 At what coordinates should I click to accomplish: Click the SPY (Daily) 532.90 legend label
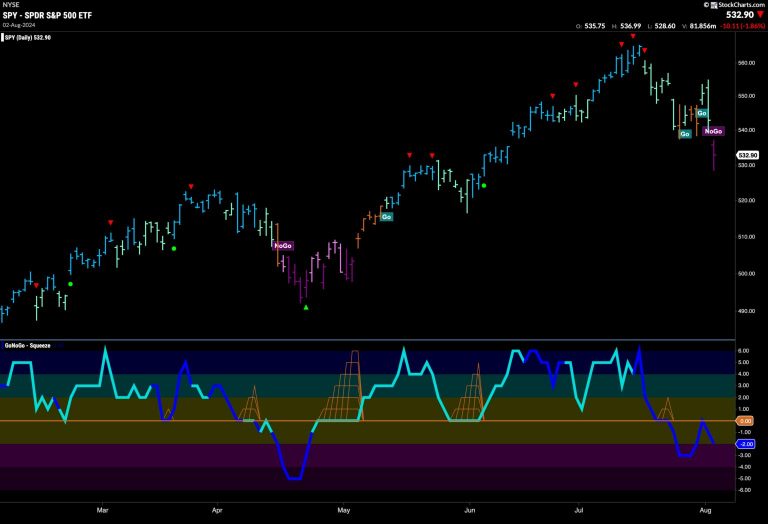point(28,38)
